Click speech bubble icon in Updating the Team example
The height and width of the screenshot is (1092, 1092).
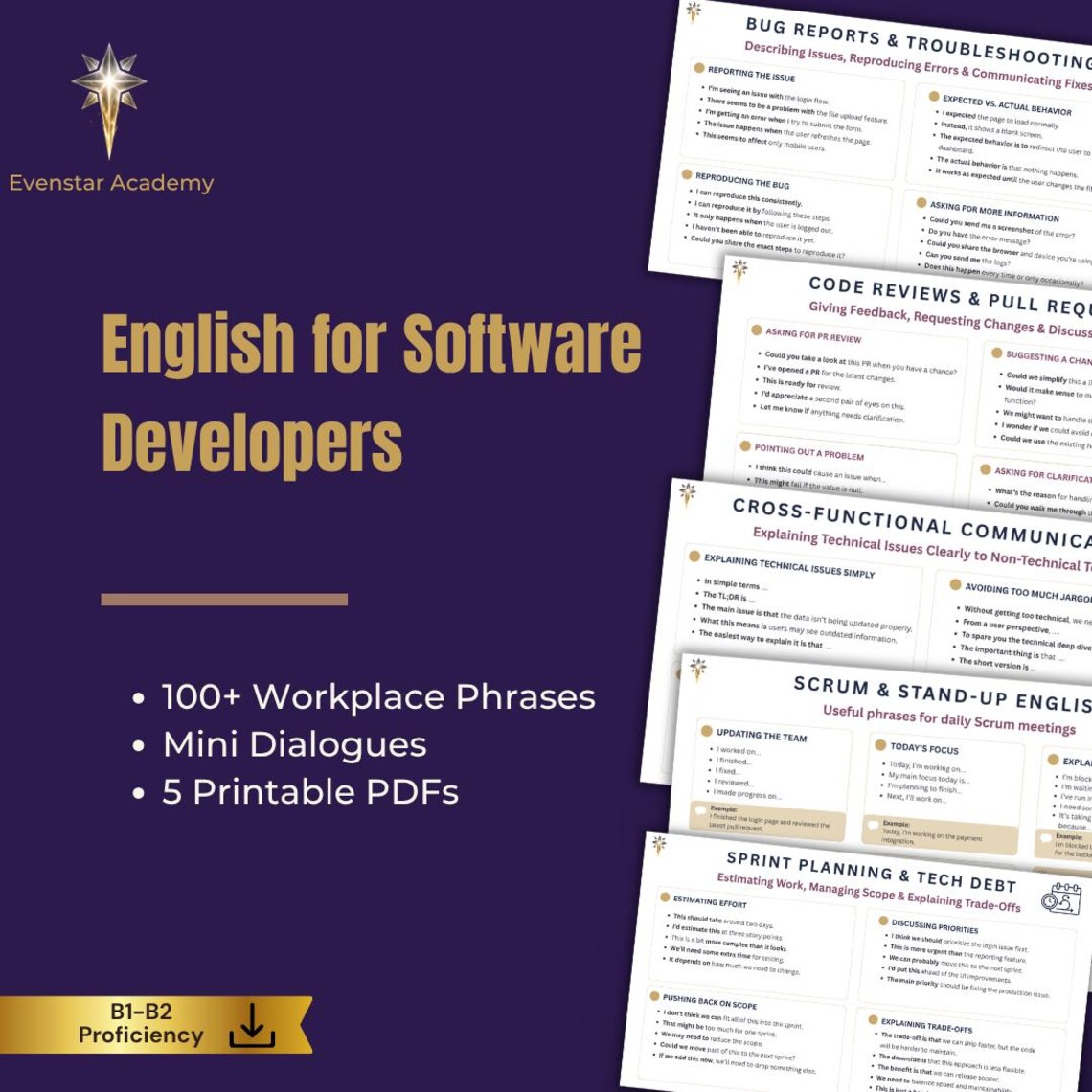701,810
